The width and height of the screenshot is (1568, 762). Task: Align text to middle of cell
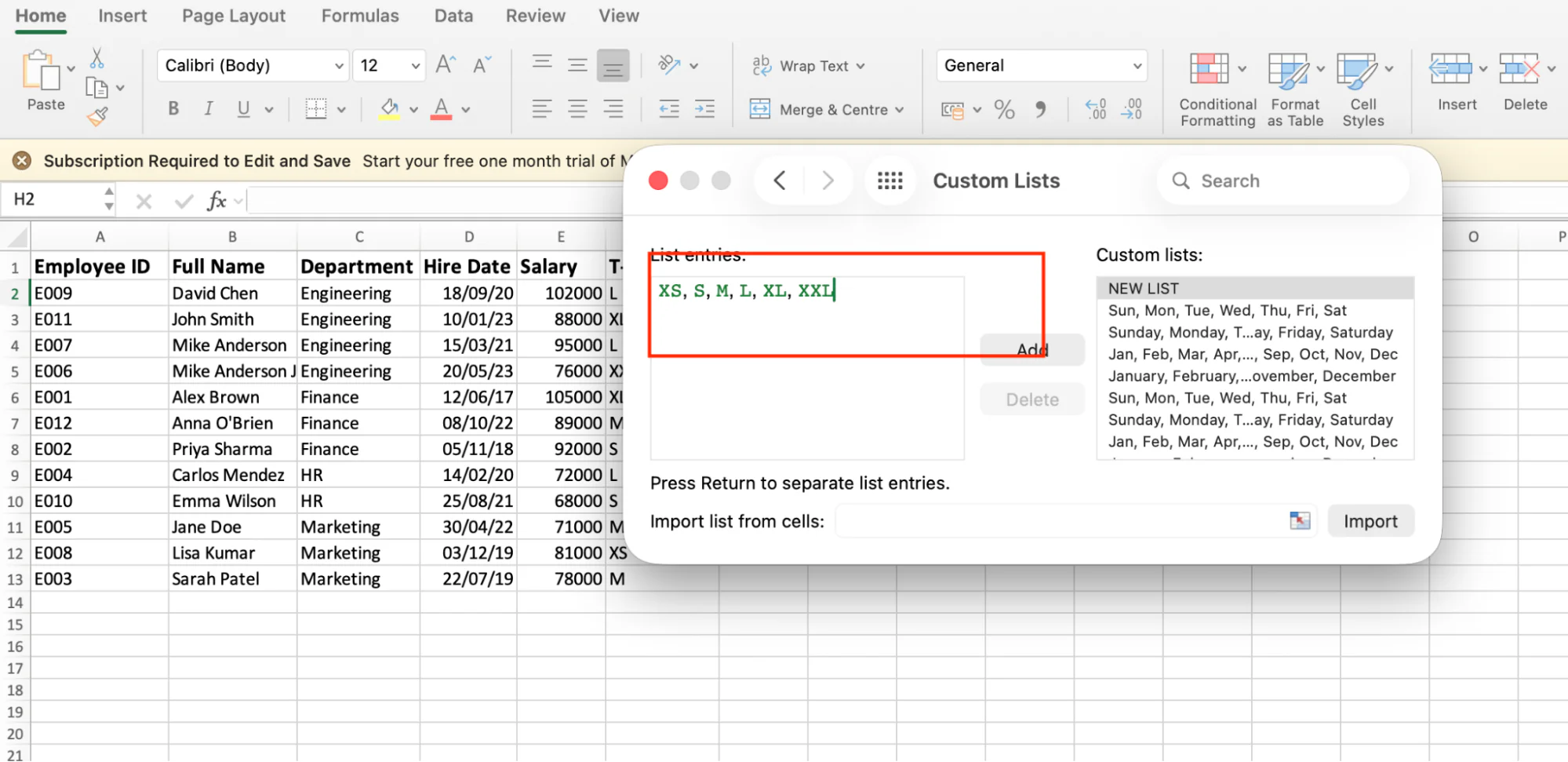(577, 64)
